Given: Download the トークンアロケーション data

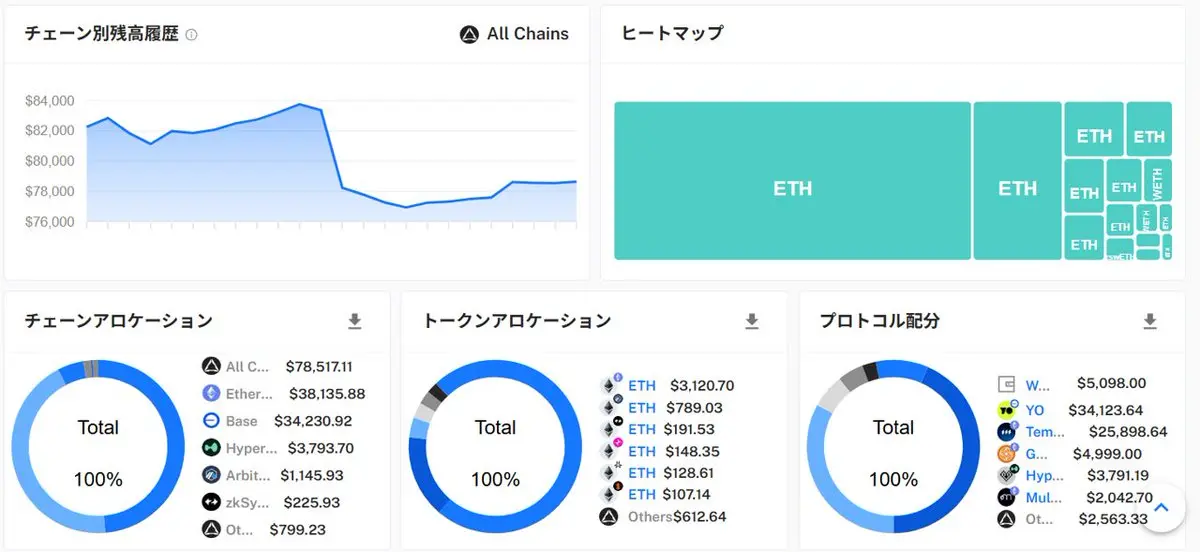Looking at the screenshot, I should (x=752, y=321).
